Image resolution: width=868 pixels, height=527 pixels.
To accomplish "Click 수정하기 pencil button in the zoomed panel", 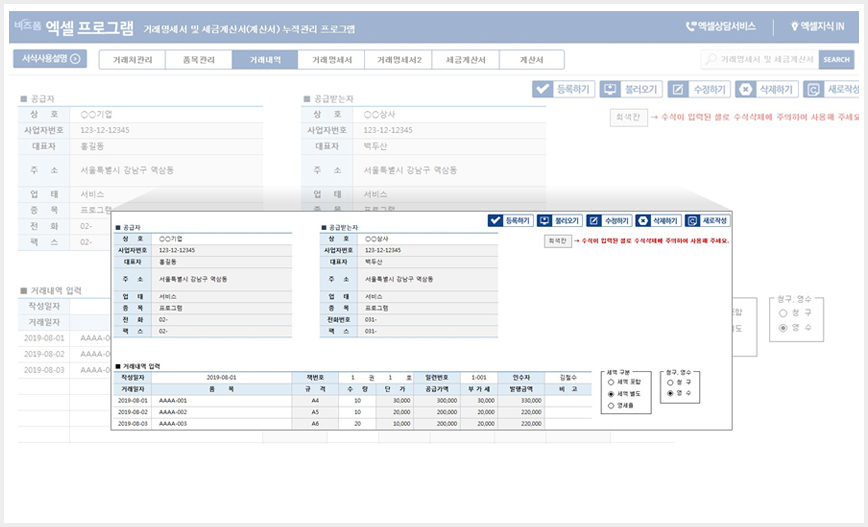I will (608, 221).
